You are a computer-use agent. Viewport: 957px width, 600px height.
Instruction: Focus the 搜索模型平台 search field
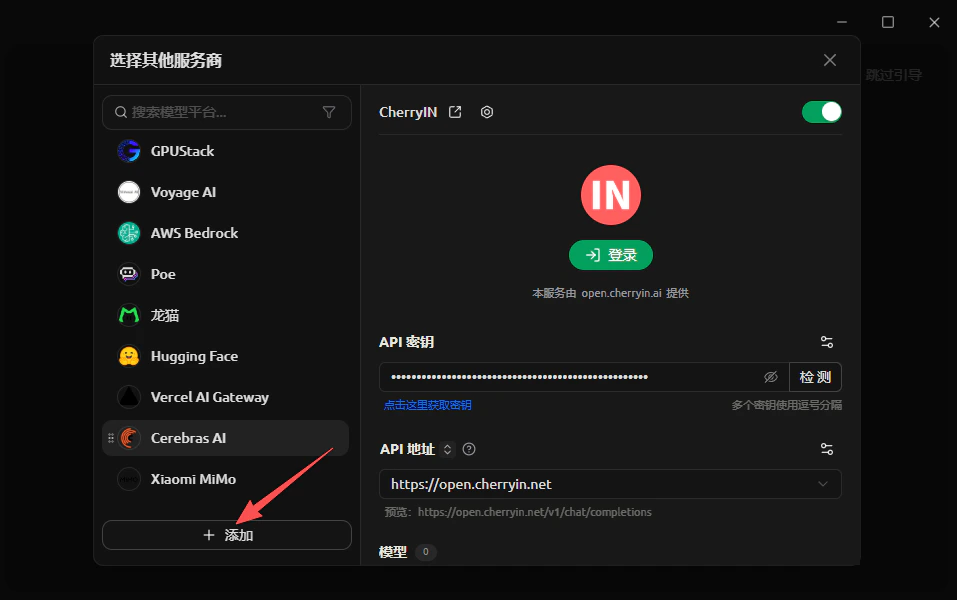[227, 112]
